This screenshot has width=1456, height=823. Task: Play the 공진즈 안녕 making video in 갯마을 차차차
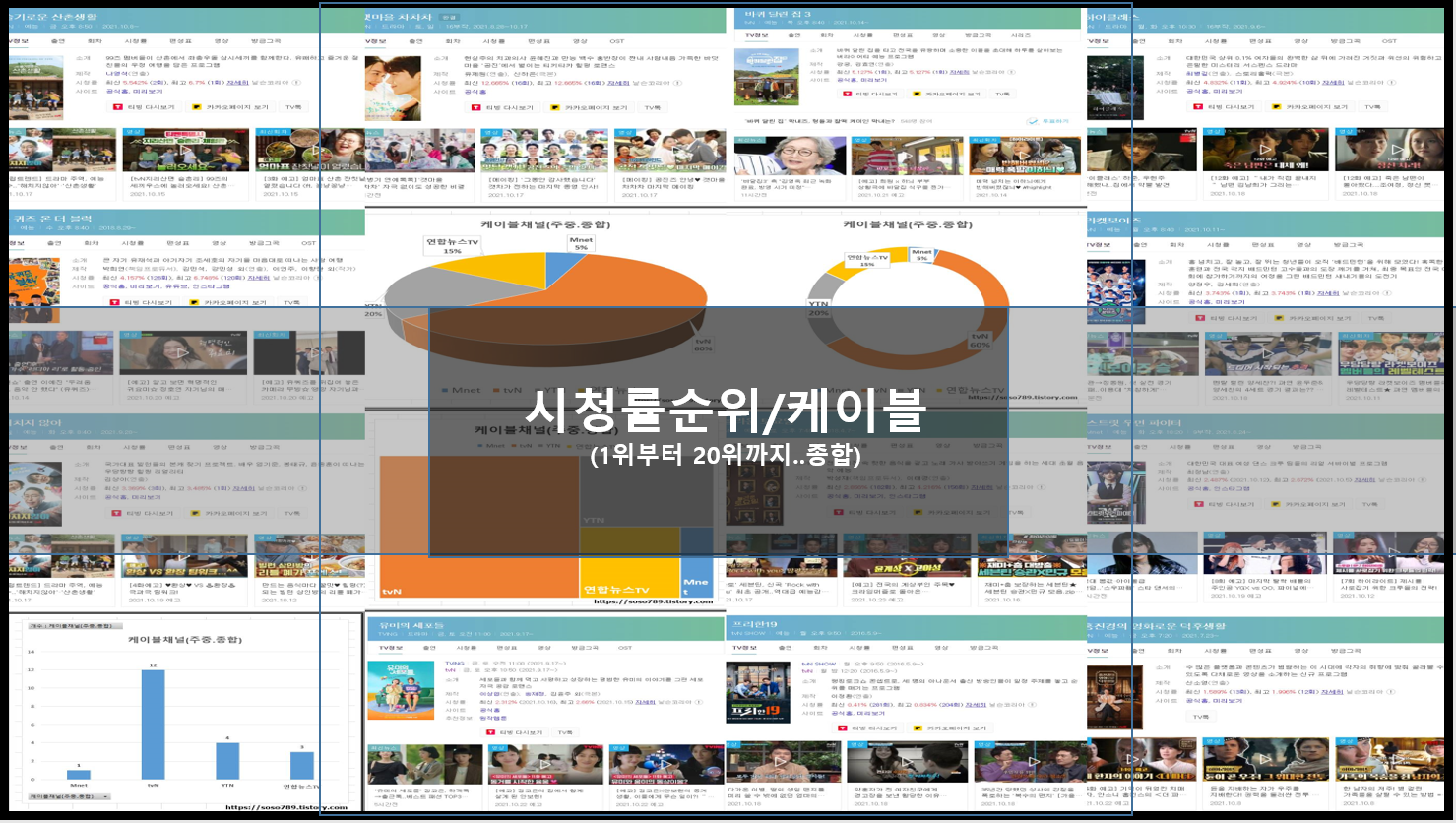coord(670,150)
